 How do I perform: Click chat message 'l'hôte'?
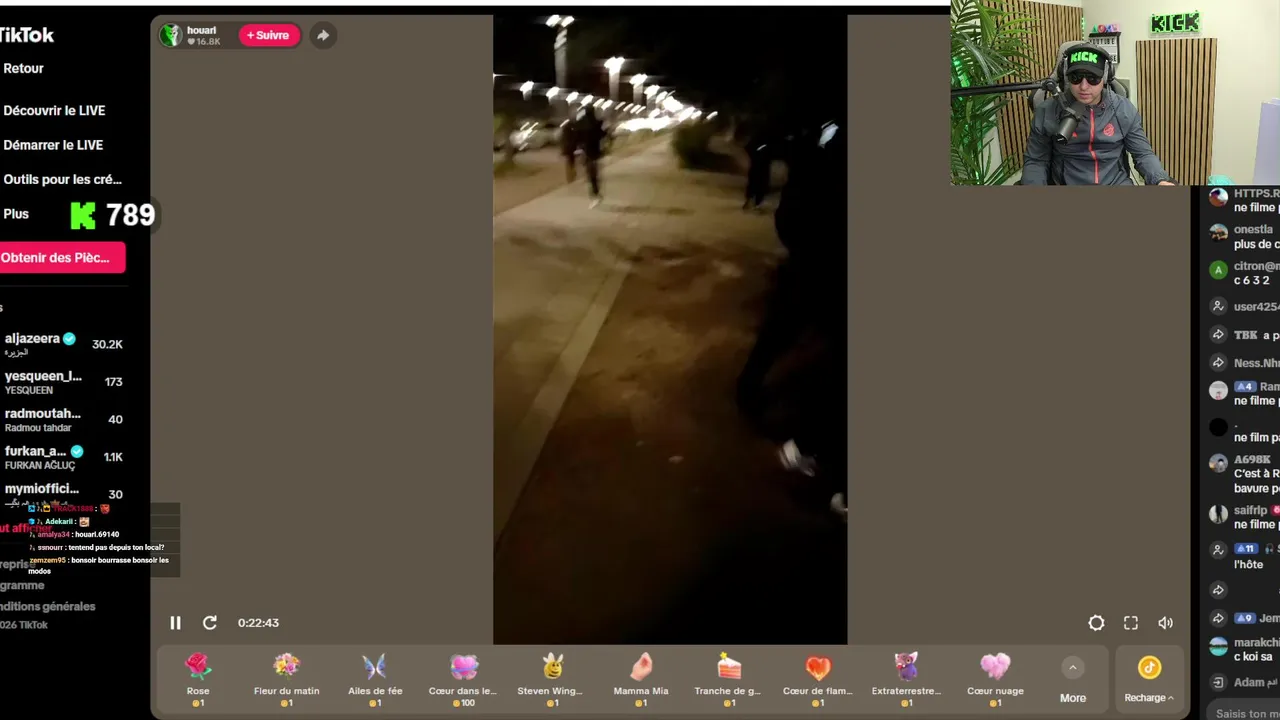click(x=1248, y=565)
